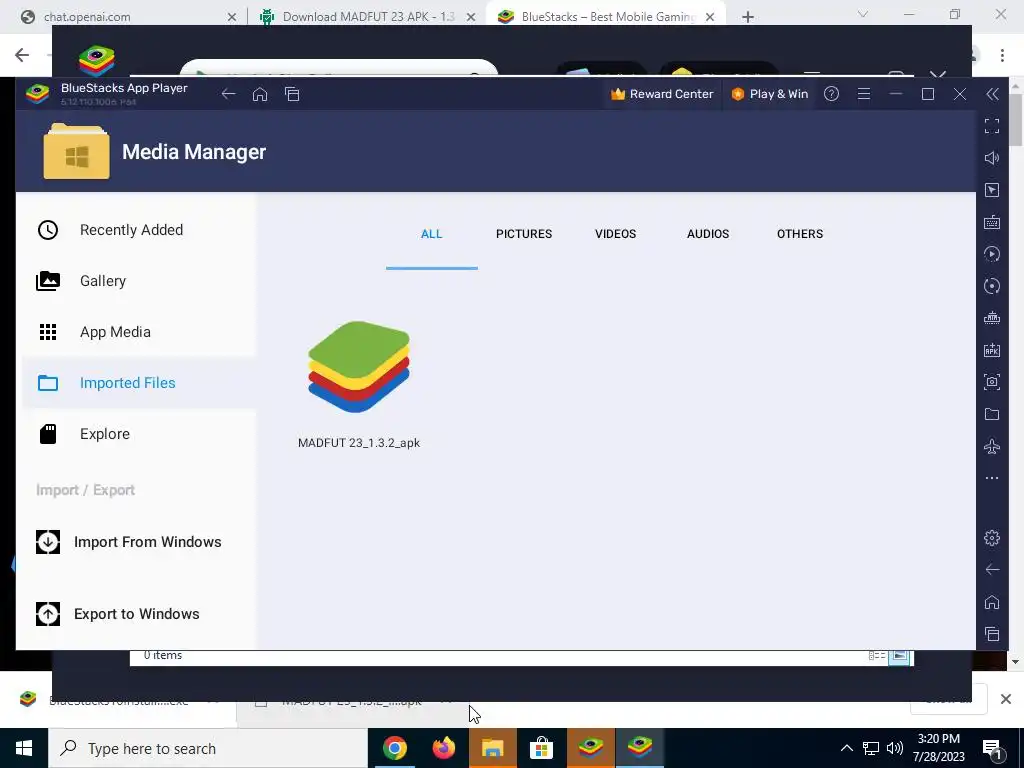
Task: Click Android back arrow in side toolbar
Action: pos(992,569)
